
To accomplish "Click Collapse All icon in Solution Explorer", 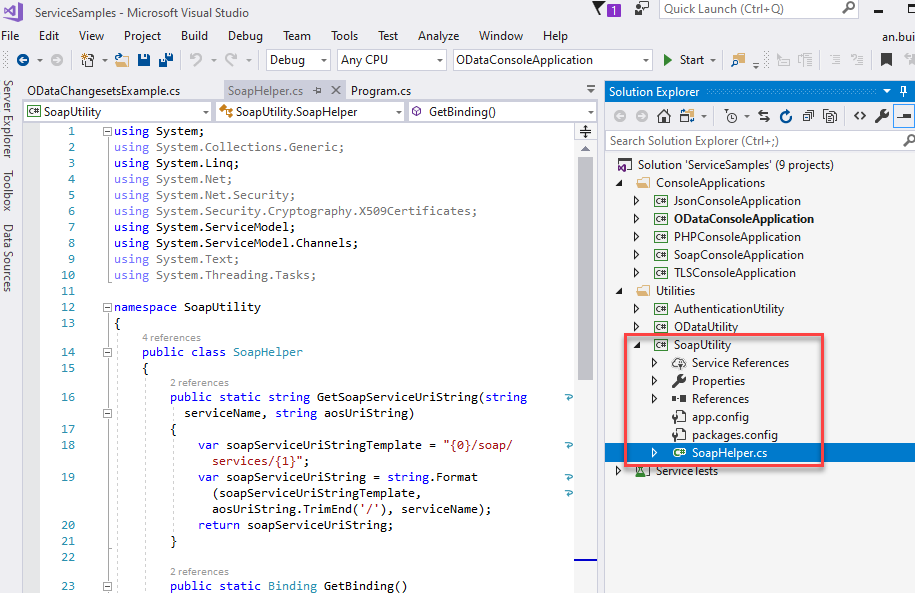I will click(x=808, y=116).
